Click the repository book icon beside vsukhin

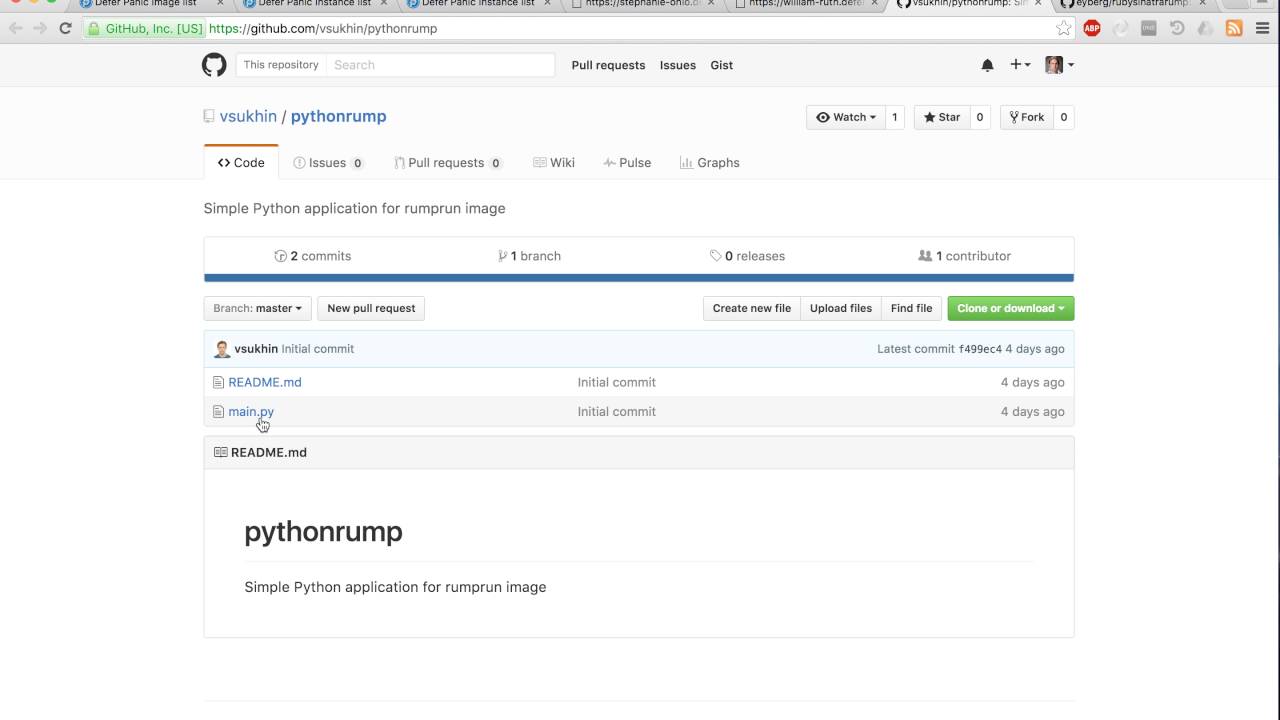[x=209, y=116]
